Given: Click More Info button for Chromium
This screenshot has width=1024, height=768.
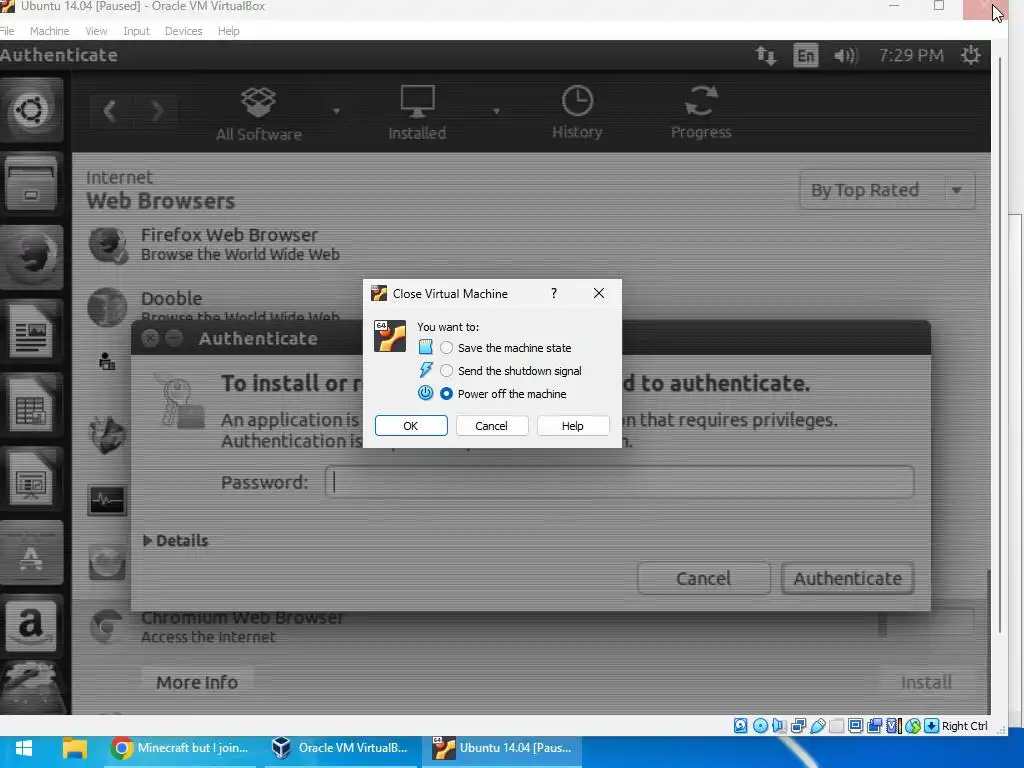Looking at the screenshot, I should pos(197,682).
